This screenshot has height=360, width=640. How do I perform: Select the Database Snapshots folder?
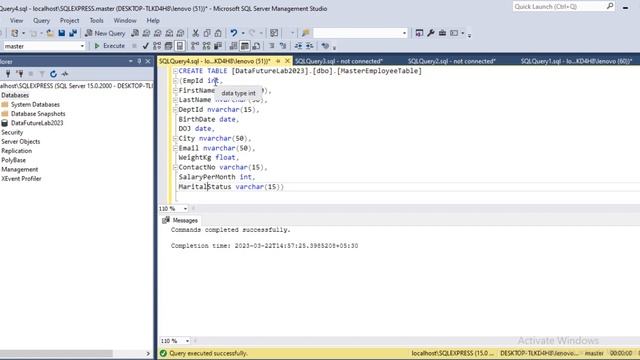[38, 114]
